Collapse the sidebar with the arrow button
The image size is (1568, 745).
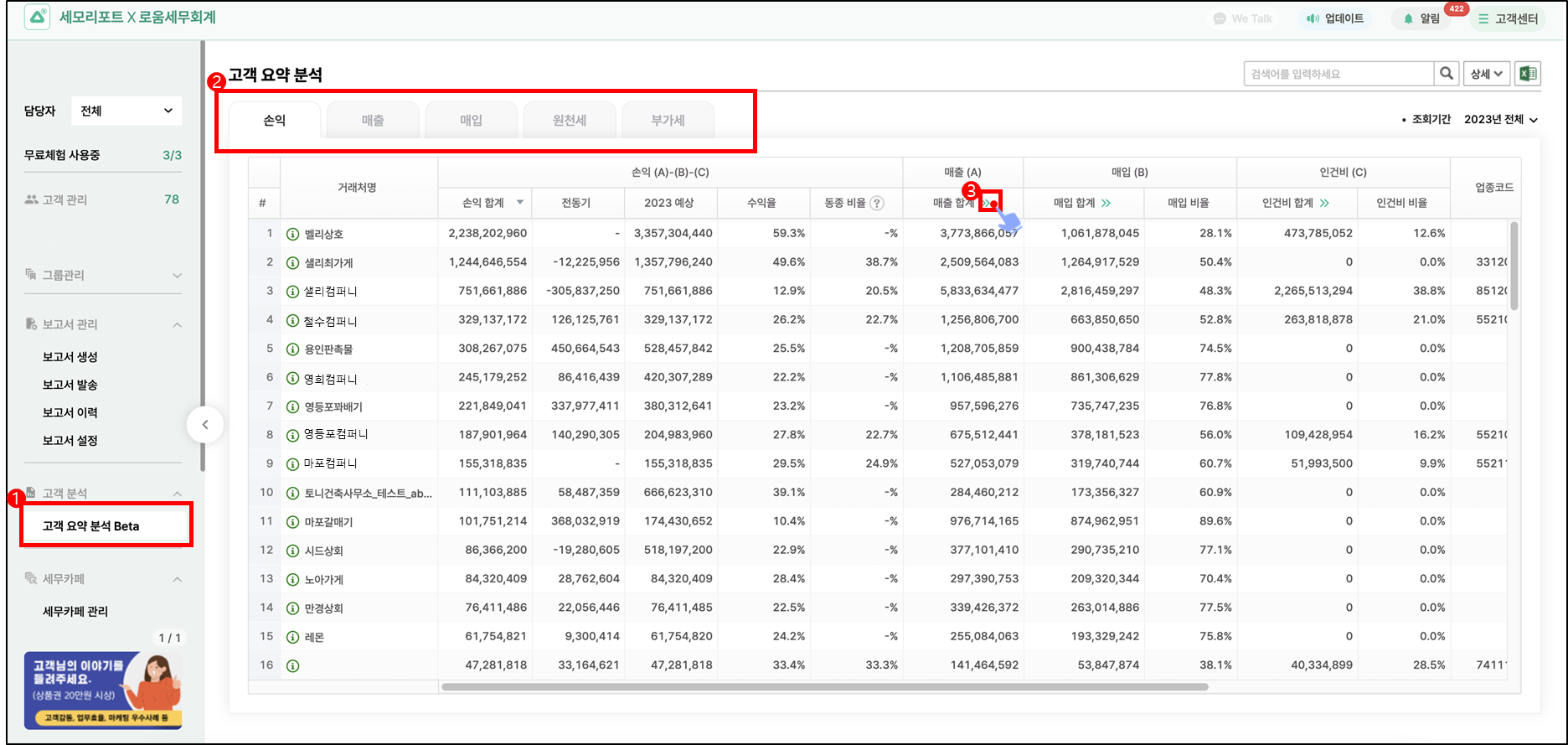(x=205, y=424)
